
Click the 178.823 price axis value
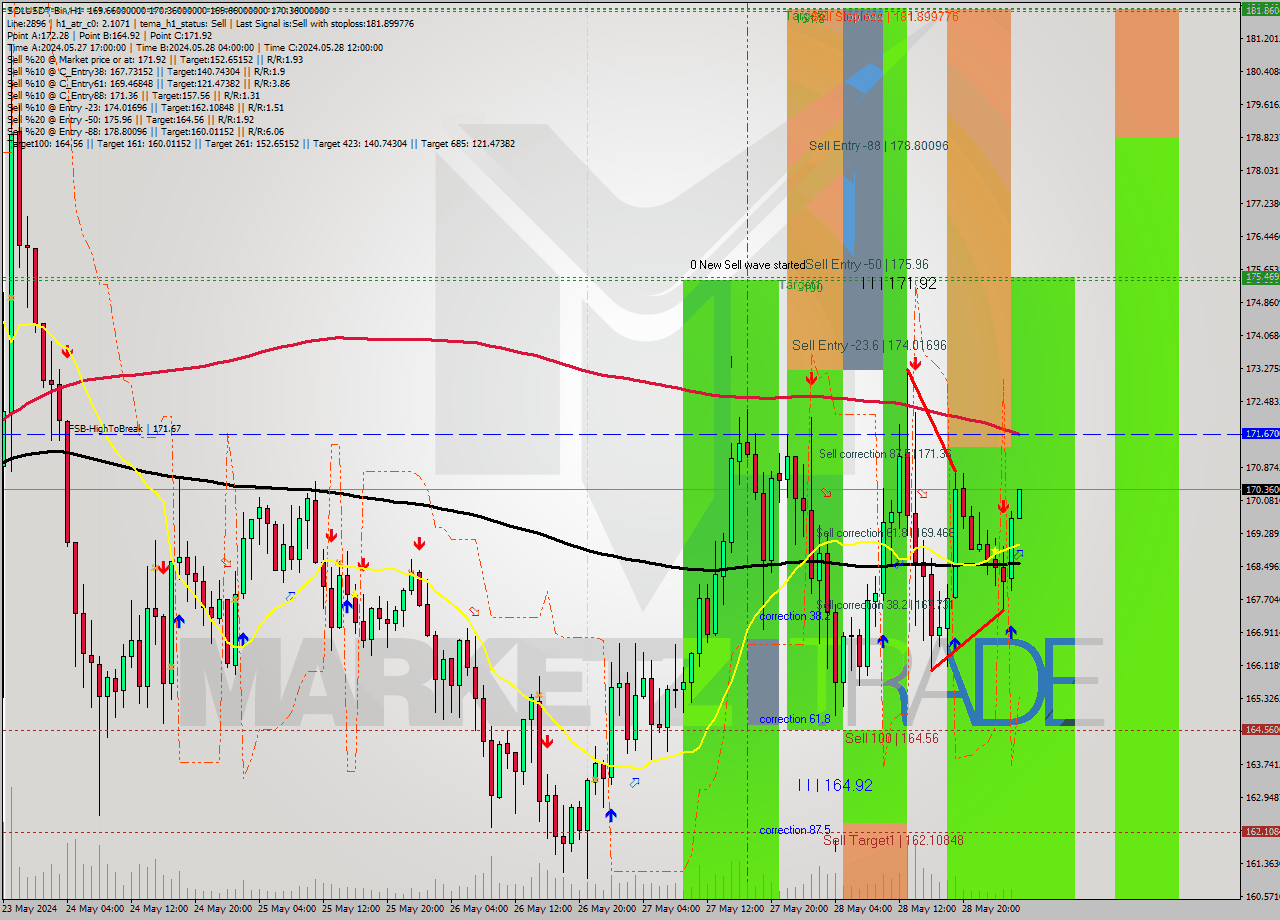1261,137
